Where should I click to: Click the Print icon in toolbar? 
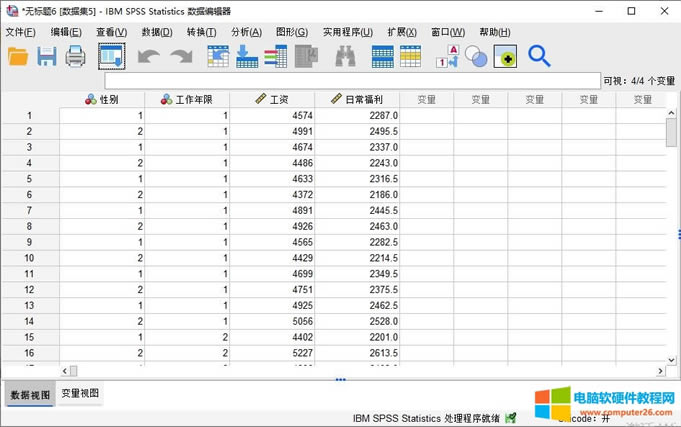tap(76, 57)
